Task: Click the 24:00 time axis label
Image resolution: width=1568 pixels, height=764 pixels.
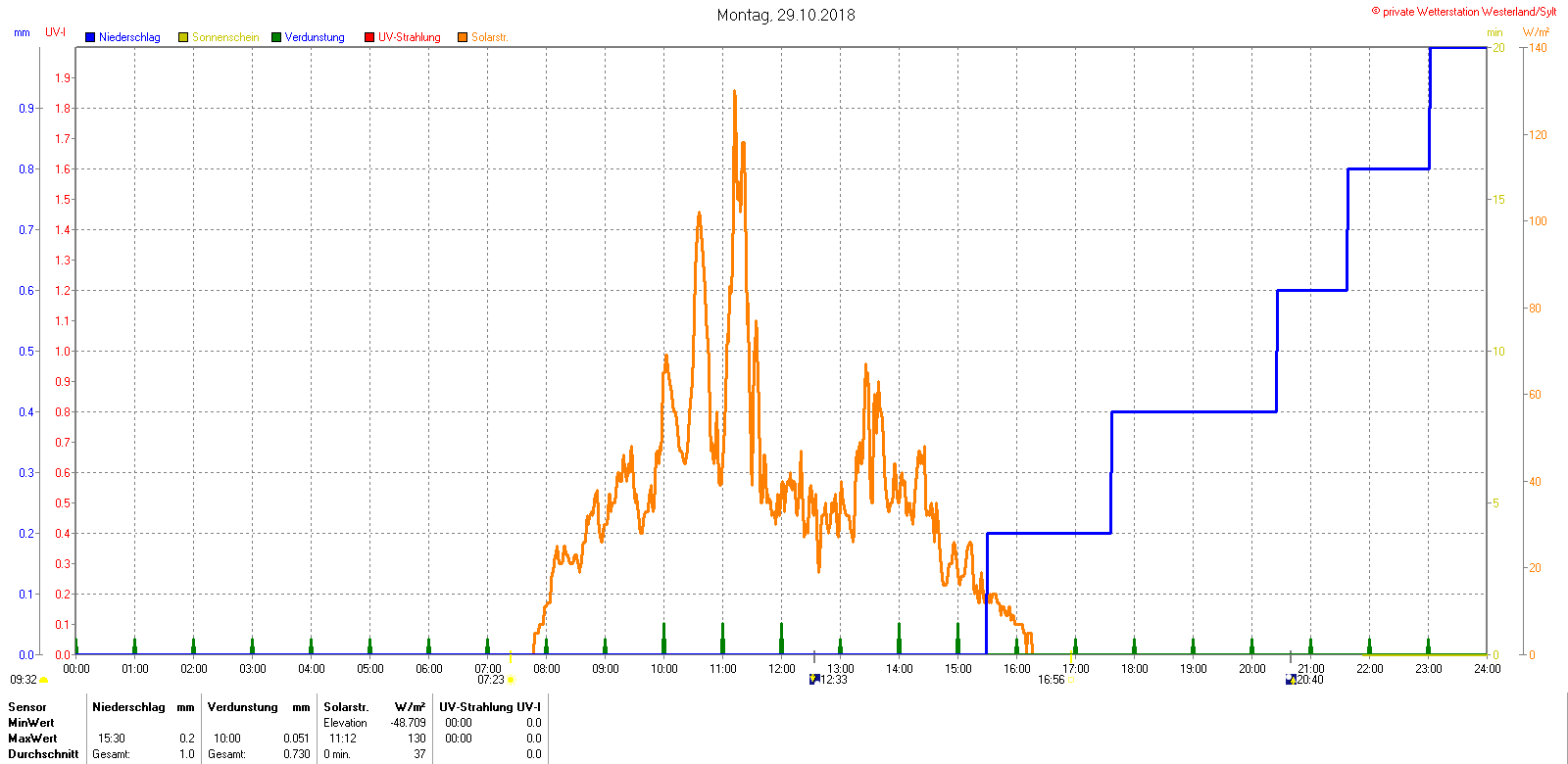Action: (x=1488, y=669)
